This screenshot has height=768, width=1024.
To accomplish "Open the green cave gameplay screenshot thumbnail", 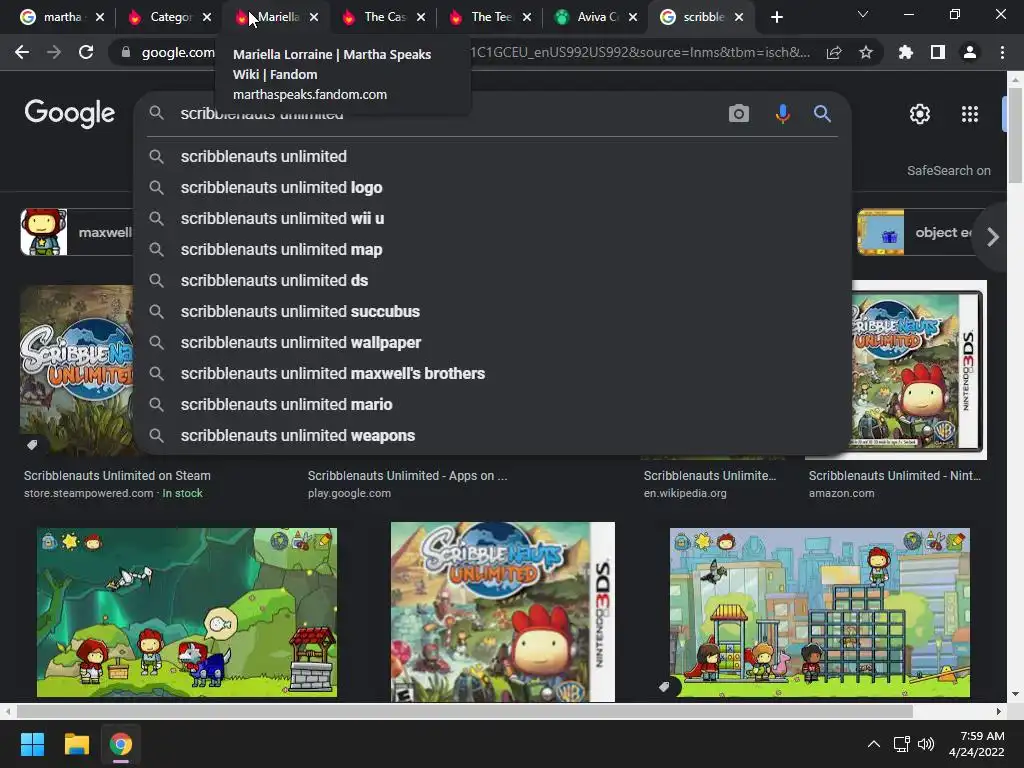I will pos(187,613).
